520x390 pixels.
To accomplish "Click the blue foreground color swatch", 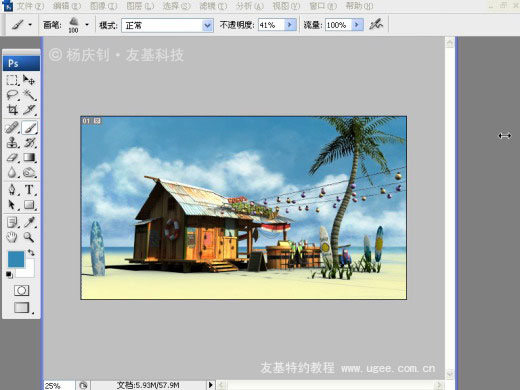I will (16, 259).
